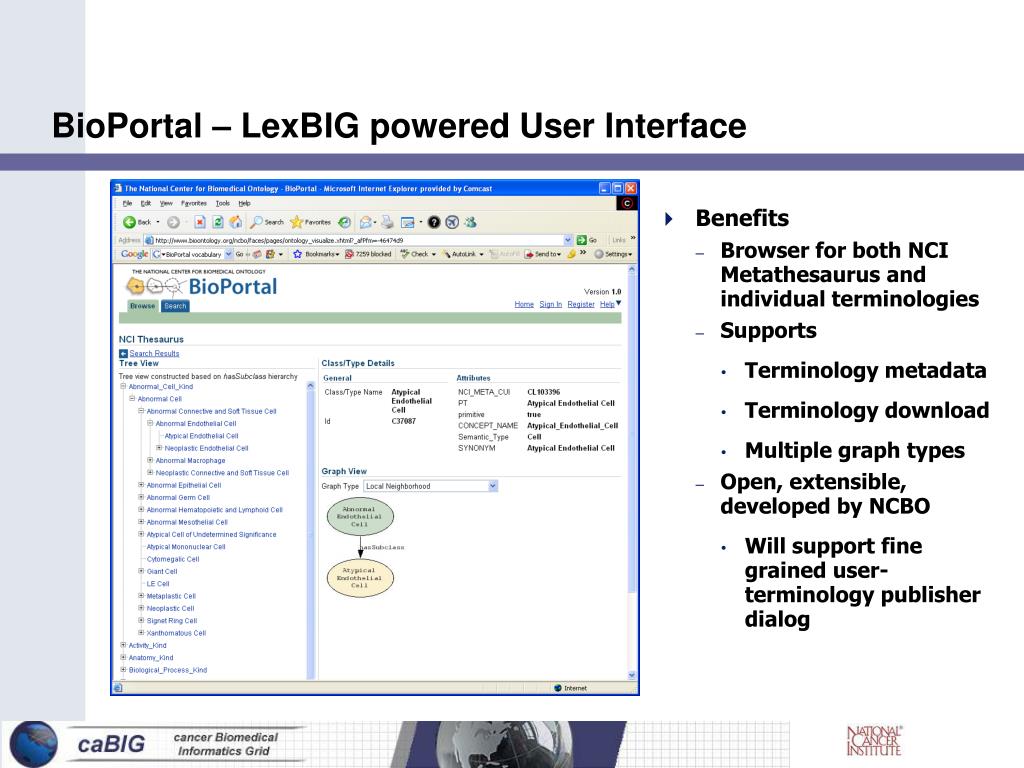
Task: Click the Home house icon in toolbar
Action: coord(236,223)
